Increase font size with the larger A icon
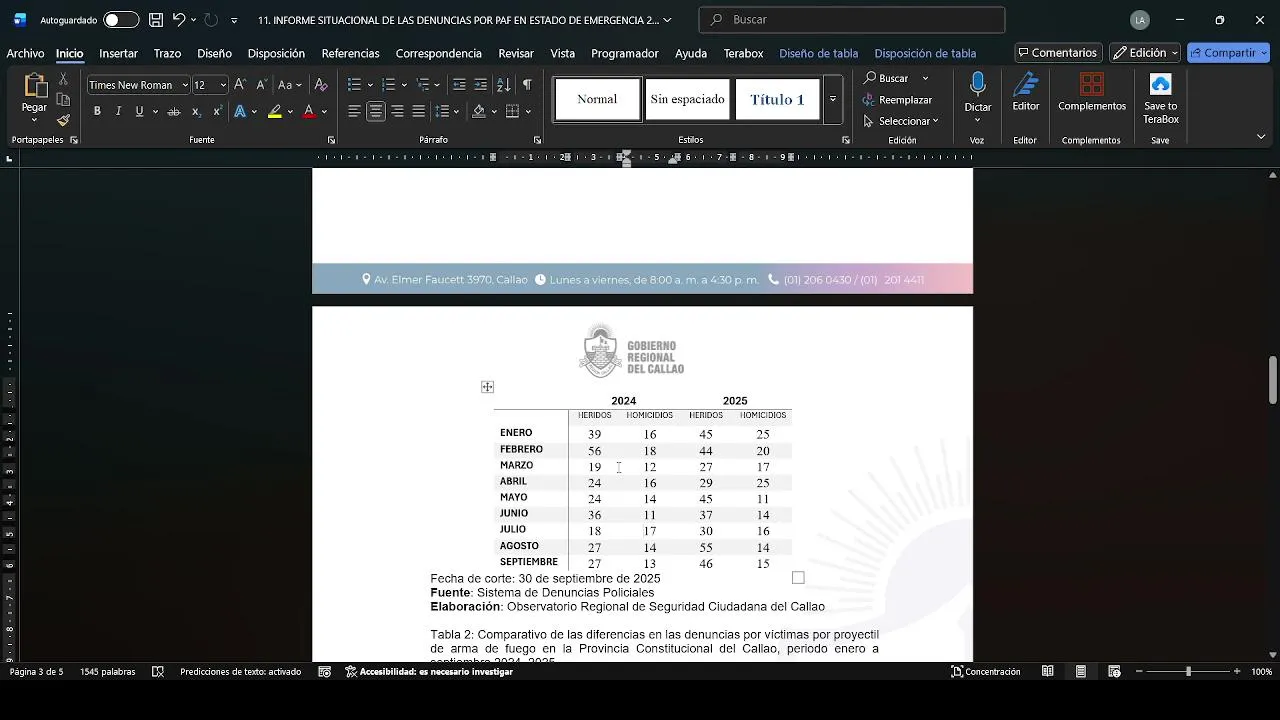1280x720 pixels. click(240, 85)
